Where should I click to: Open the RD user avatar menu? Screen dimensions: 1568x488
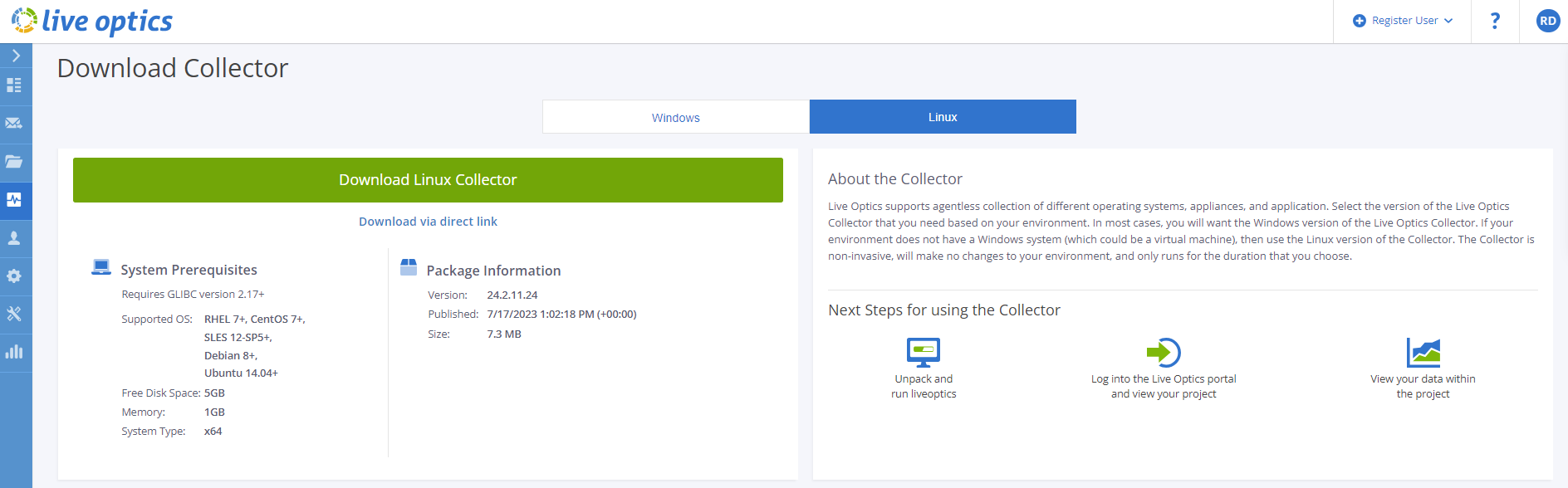(x=1547, y=21)
